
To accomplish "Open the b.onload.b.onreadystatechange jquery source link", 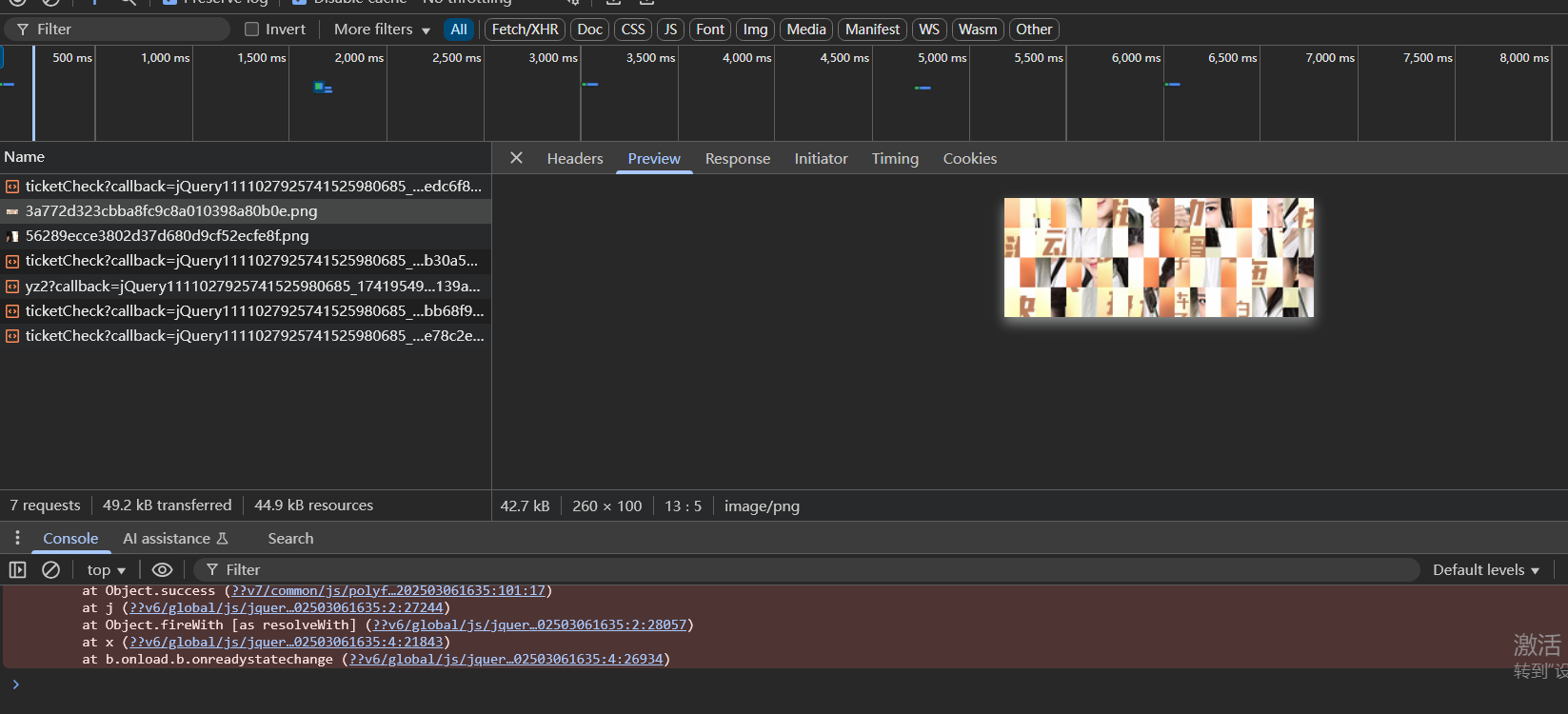I will coord(506,659).
